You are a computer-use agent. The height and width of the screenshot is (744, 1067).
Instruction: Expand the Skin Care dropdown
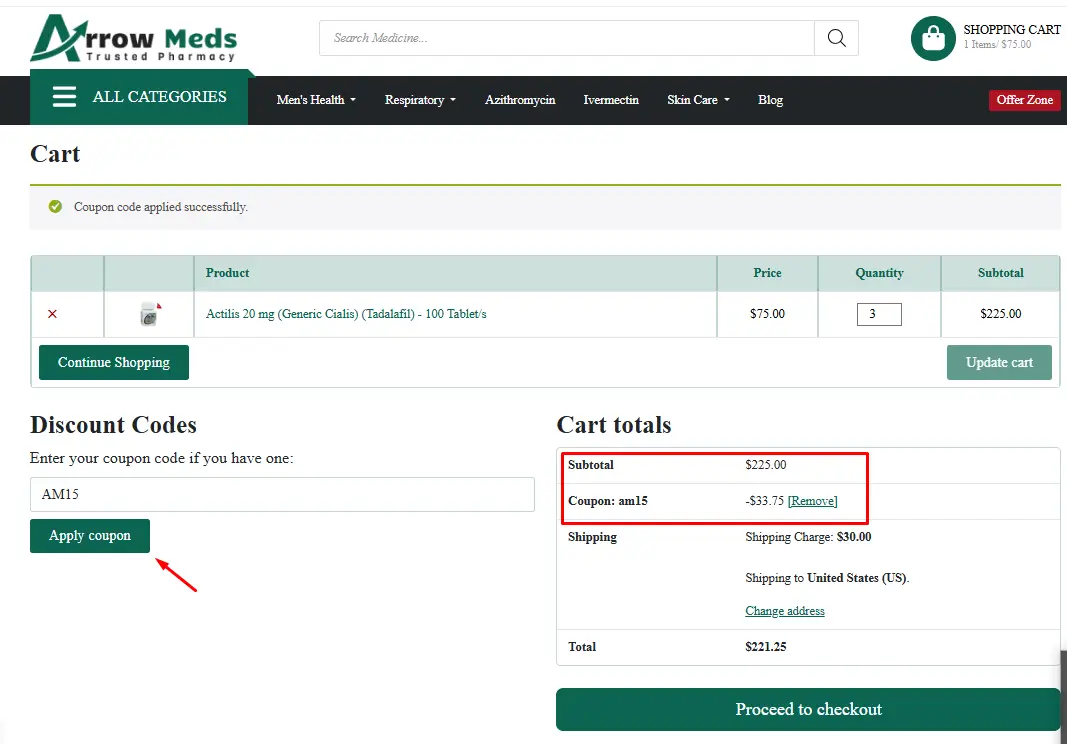click(698, 100)
